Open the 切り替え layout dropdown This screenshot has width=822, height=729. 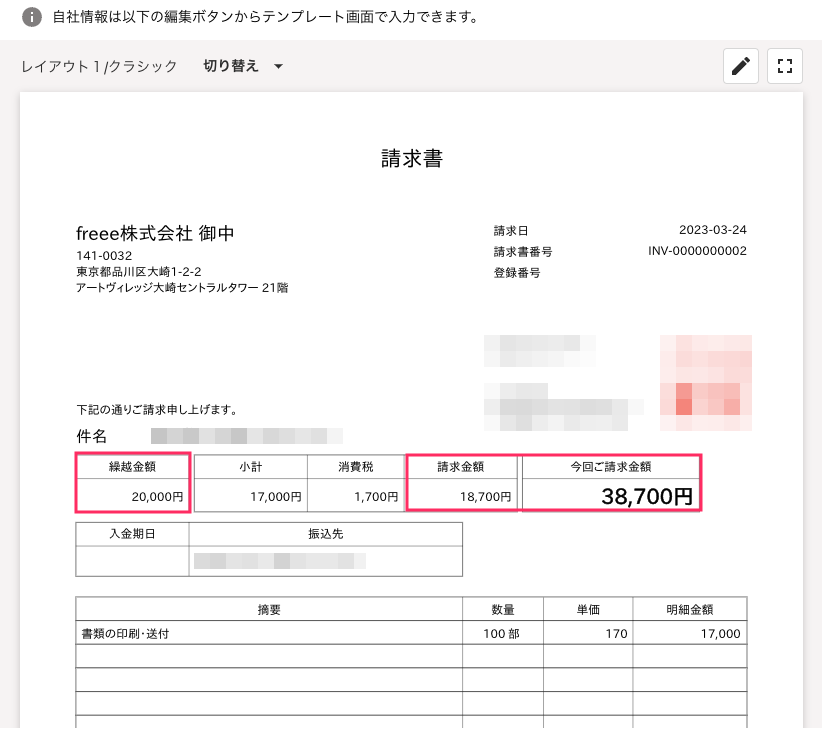tap(243, 66)
